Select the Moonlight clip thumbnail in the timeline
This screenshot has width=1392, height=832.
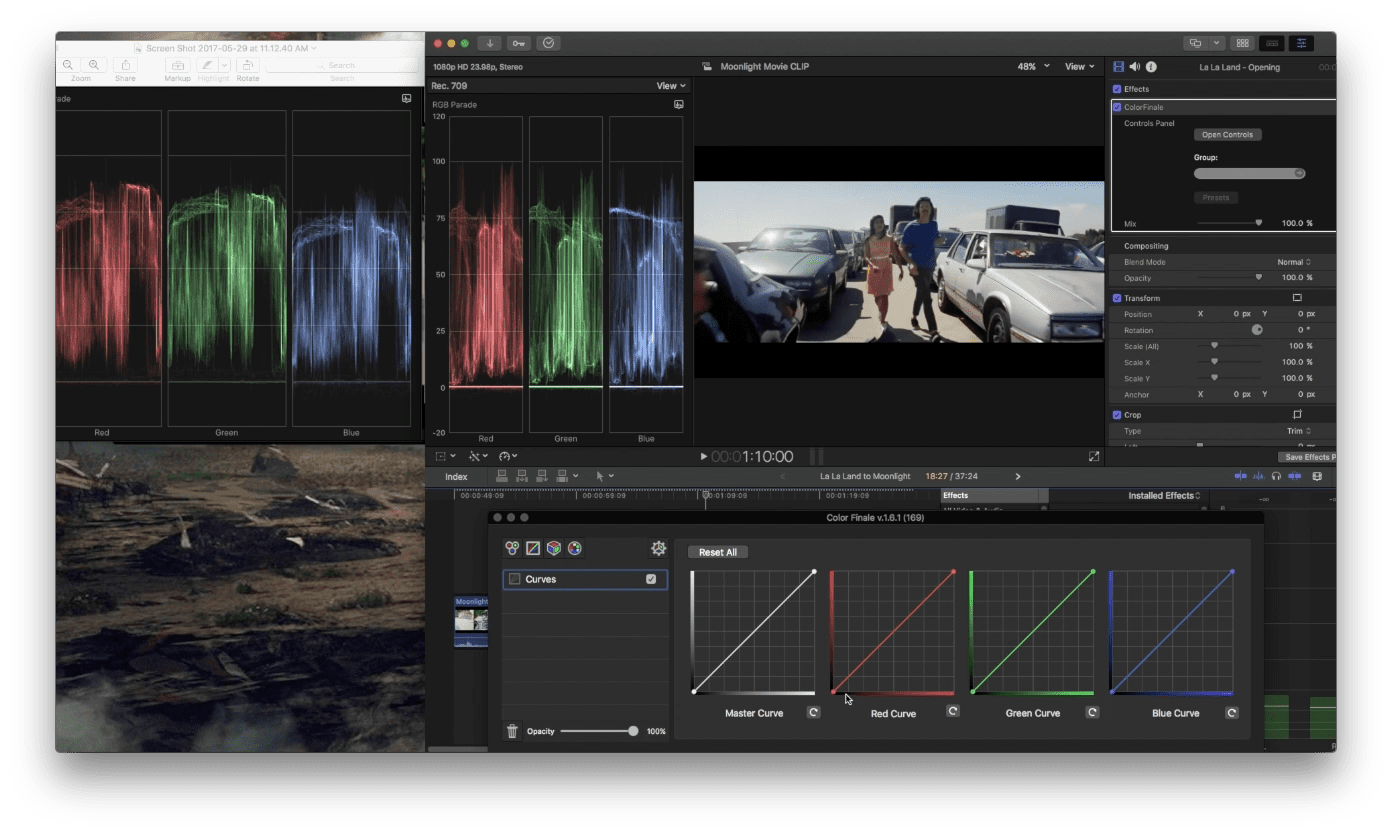[x=470, y=618]
